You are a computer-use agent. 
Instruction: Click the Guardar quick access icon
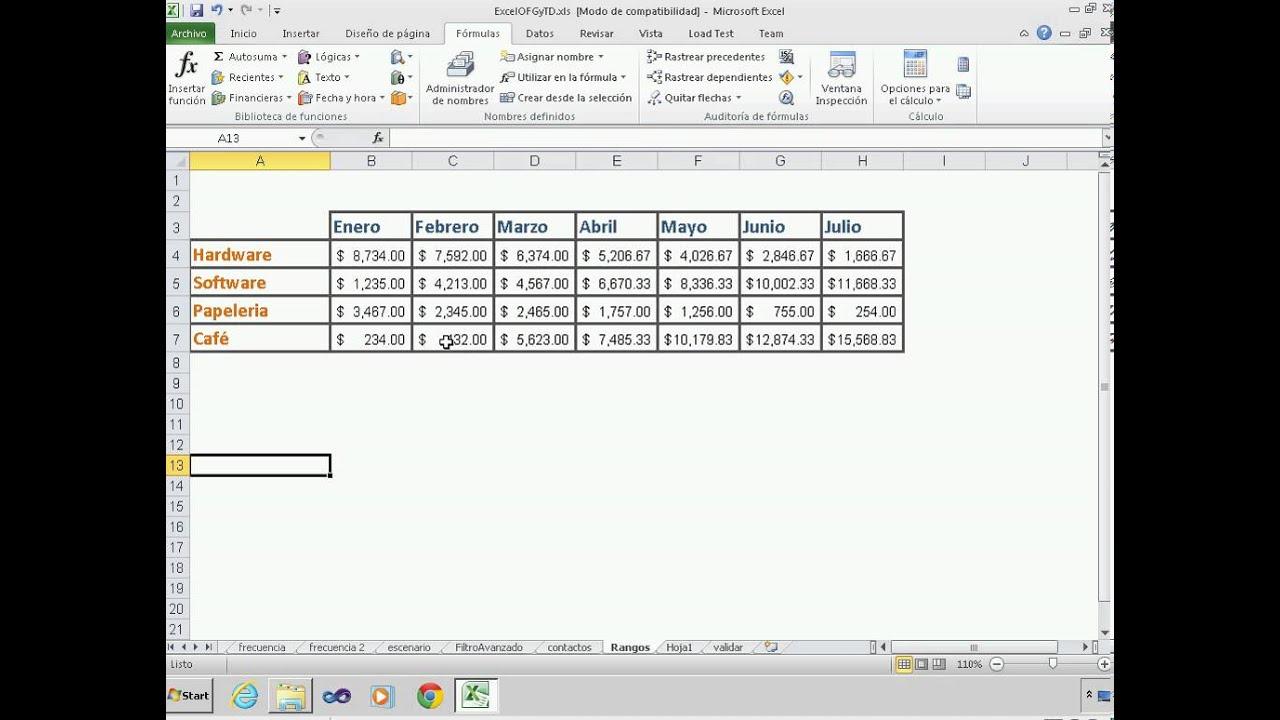click(x=194, y=9)
